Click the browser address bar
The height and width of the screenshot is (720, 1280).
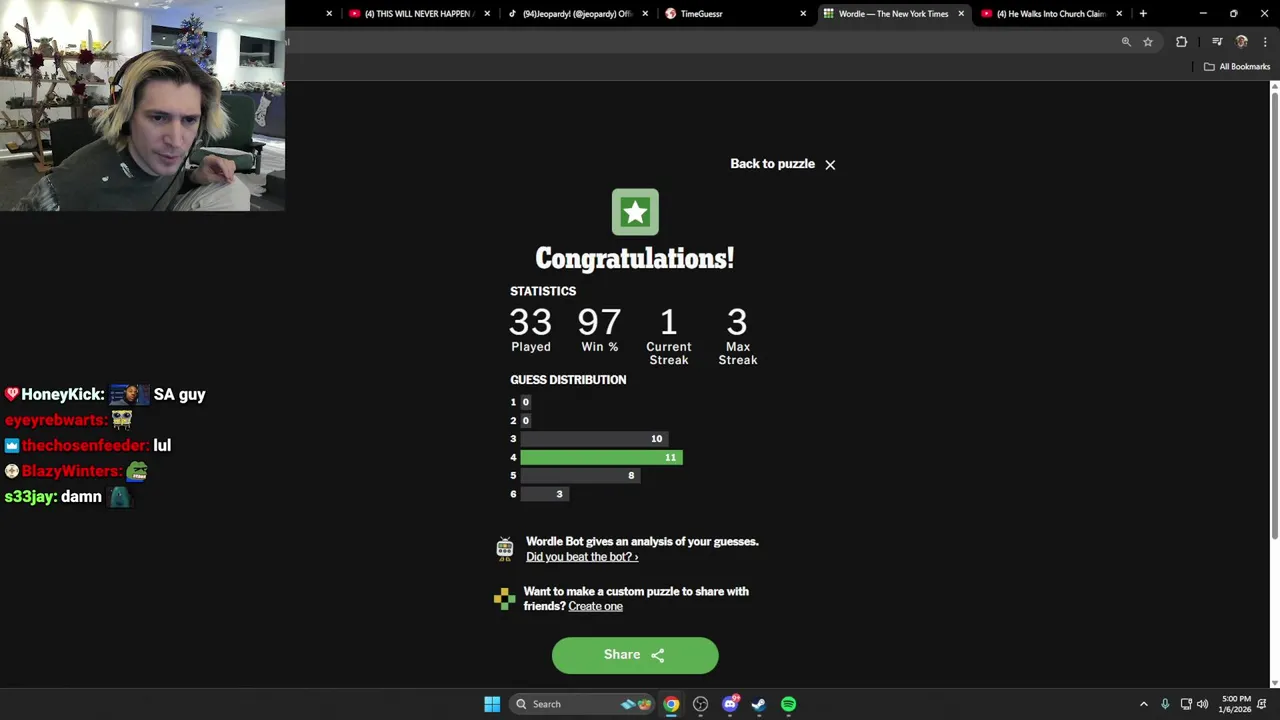(x=700, y=42)
